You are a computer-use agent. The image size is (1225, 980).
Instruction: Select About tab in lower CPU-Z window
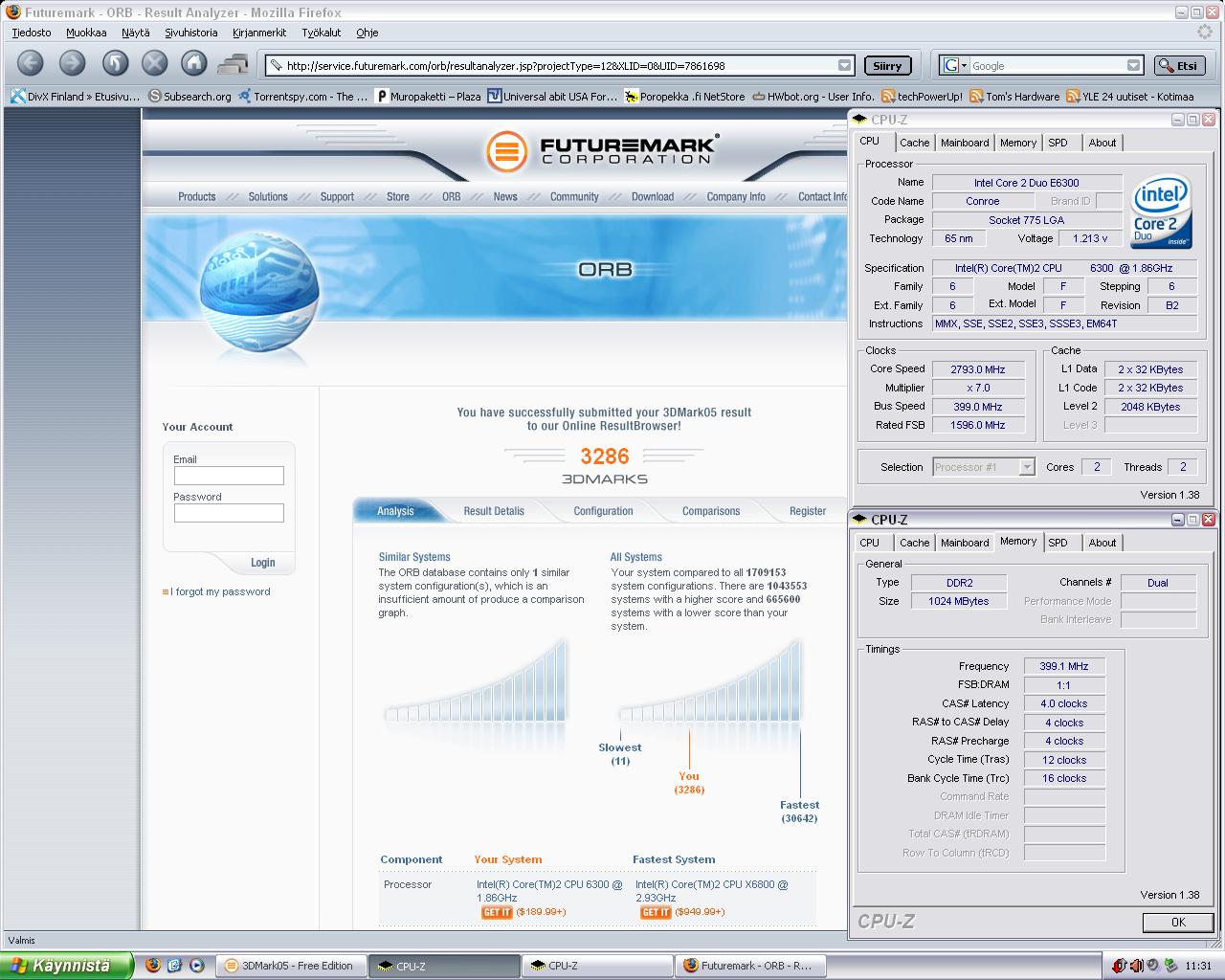click(x=1102, y=543)
